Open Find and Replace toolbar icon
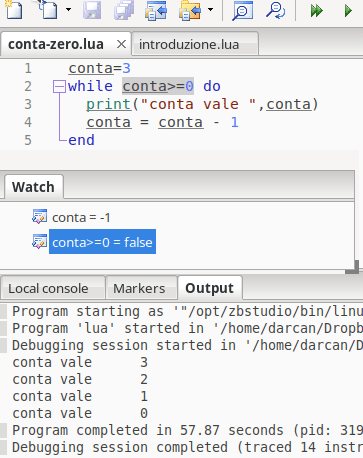This screenshot has height=458, width=363. pos(275,10)
